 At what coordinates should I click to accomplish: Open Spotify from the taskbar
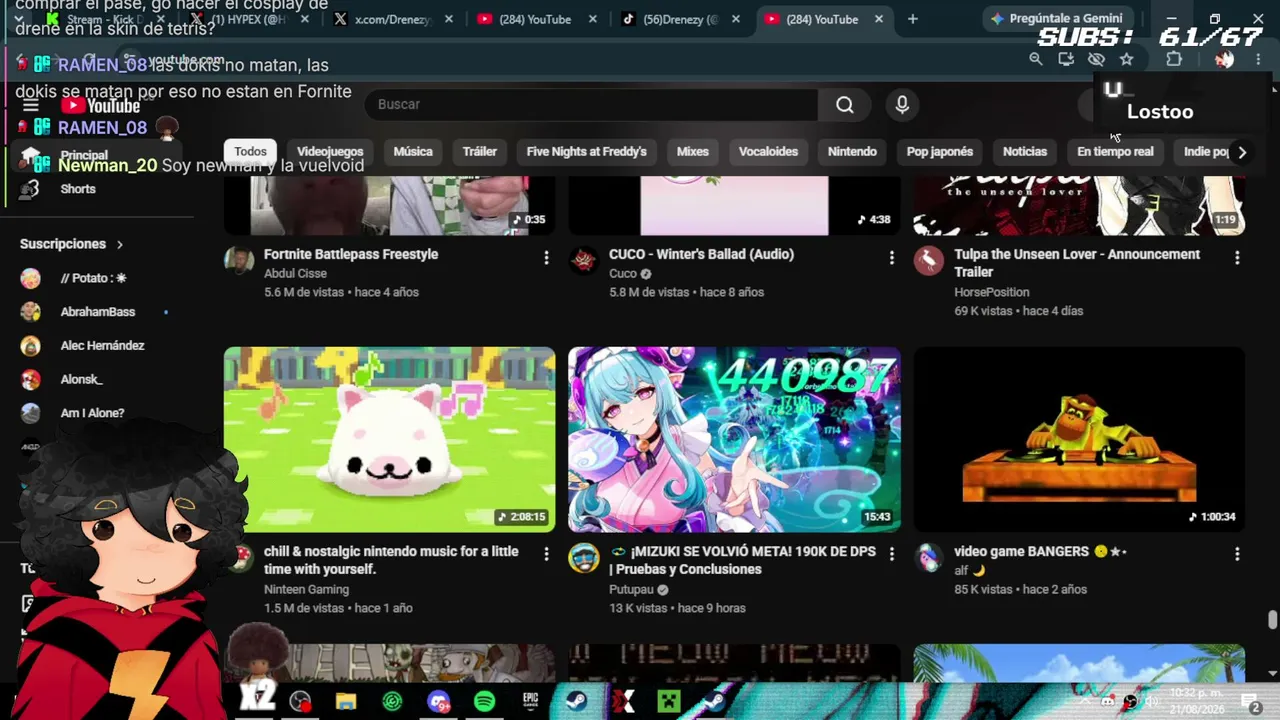(484, 701)
